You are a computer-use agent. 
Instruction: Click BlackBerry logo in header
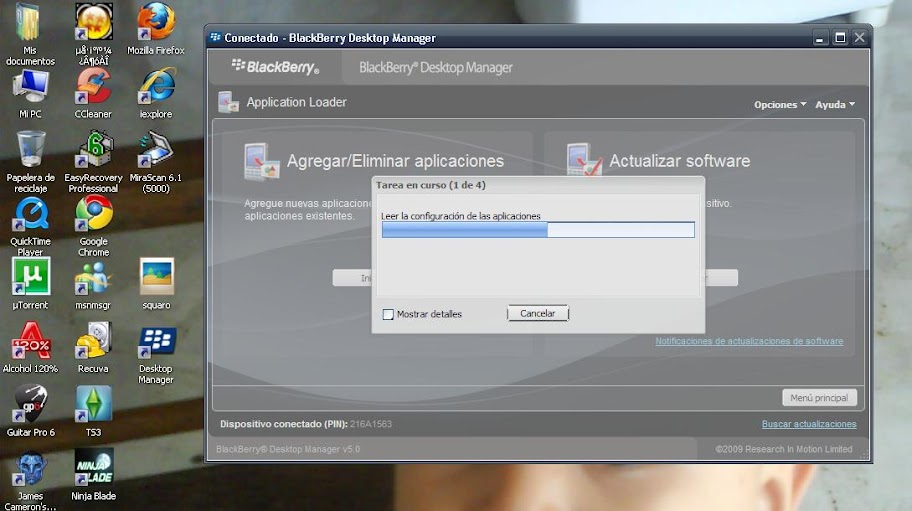pos(275,67)
